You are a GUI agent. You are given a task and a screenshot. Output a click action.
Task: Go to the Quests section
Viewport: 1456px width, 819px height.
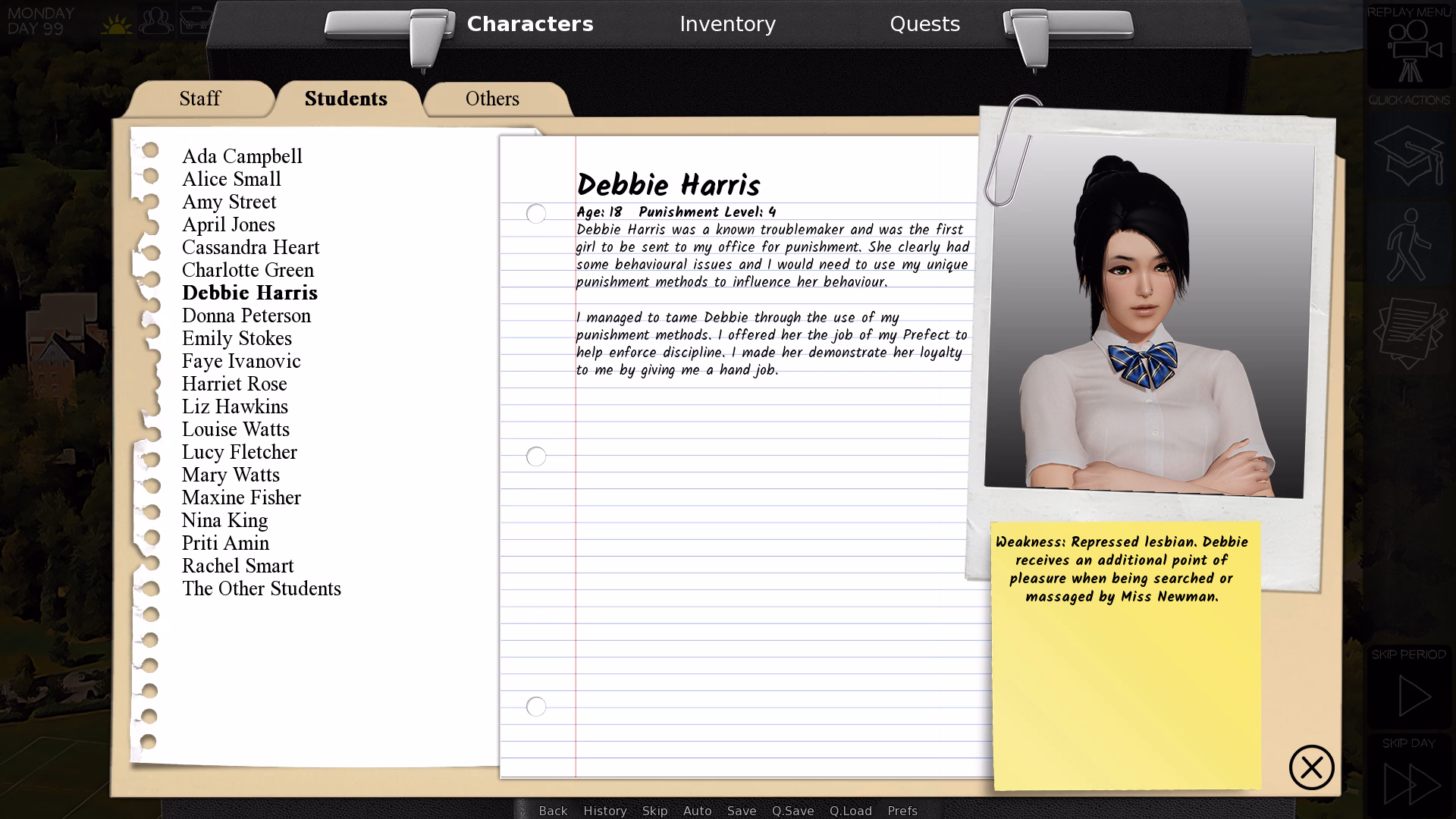(925, 24)
